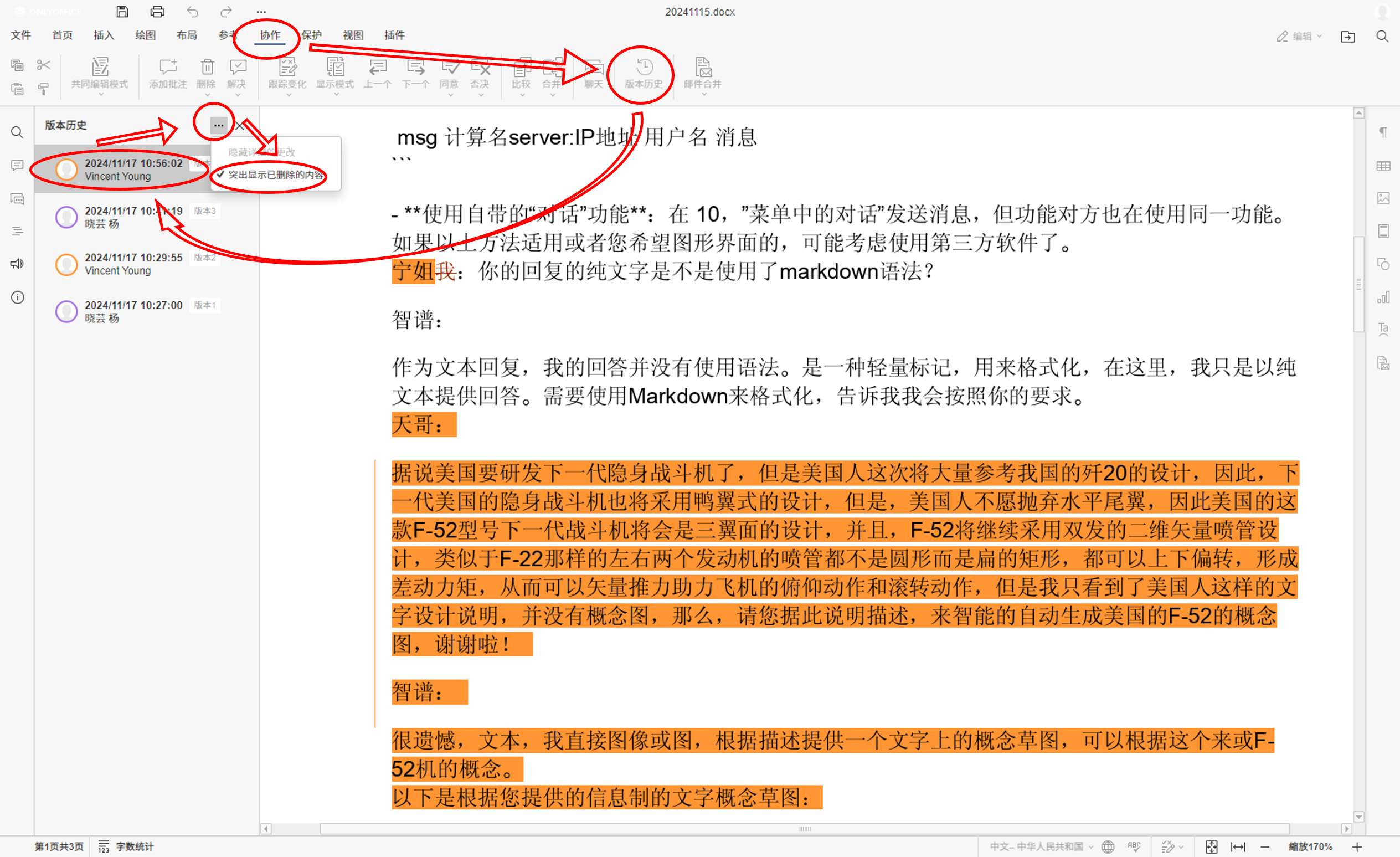
Task: Click the Save icon in title bar
Action: [122, 12]
